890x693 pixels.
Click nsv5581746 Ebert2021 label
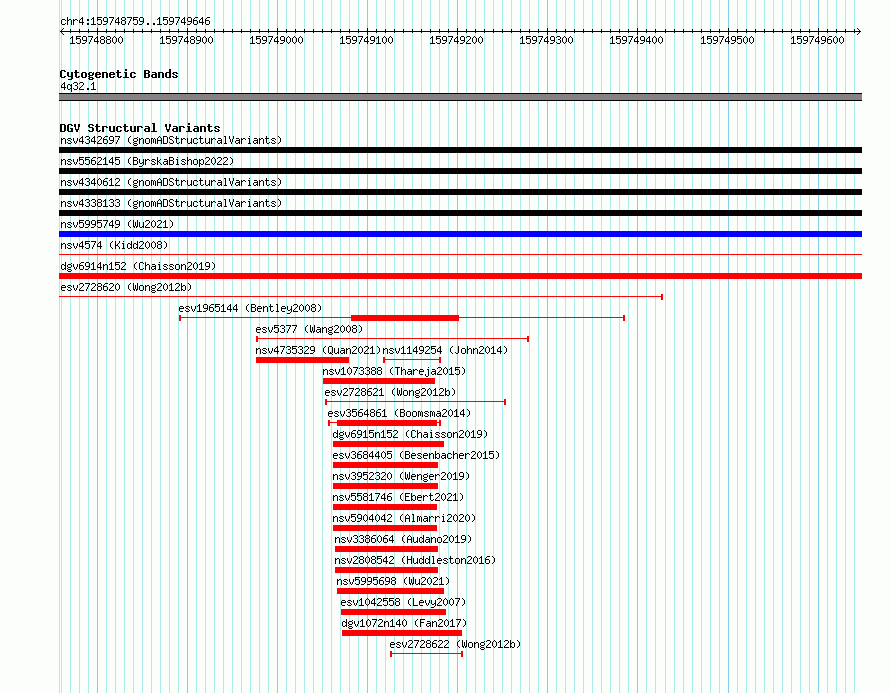398,497
